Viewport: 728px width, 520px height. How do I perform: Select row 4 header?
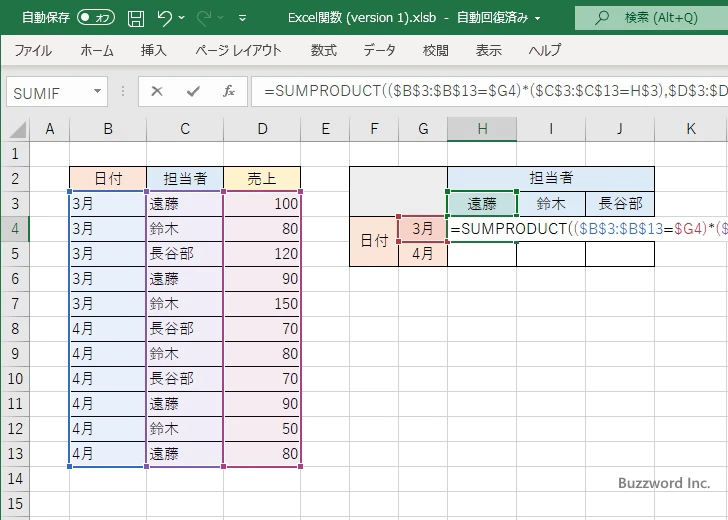click(x=15, y=228)
